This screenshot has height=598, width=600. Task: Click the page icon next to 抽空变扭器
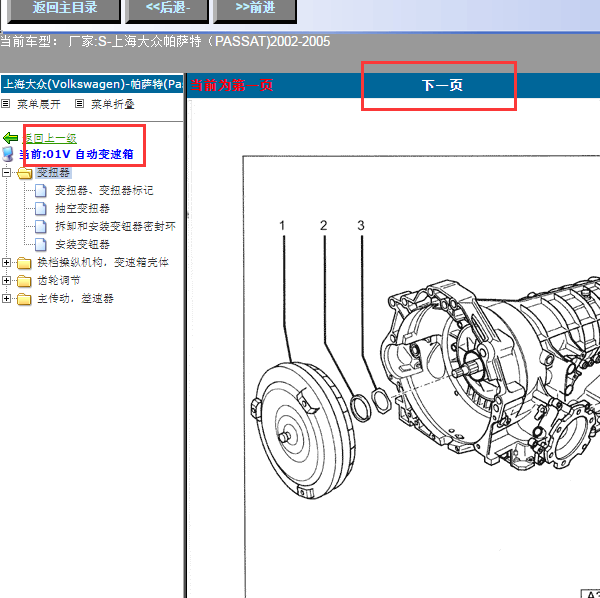coord(41,209)
